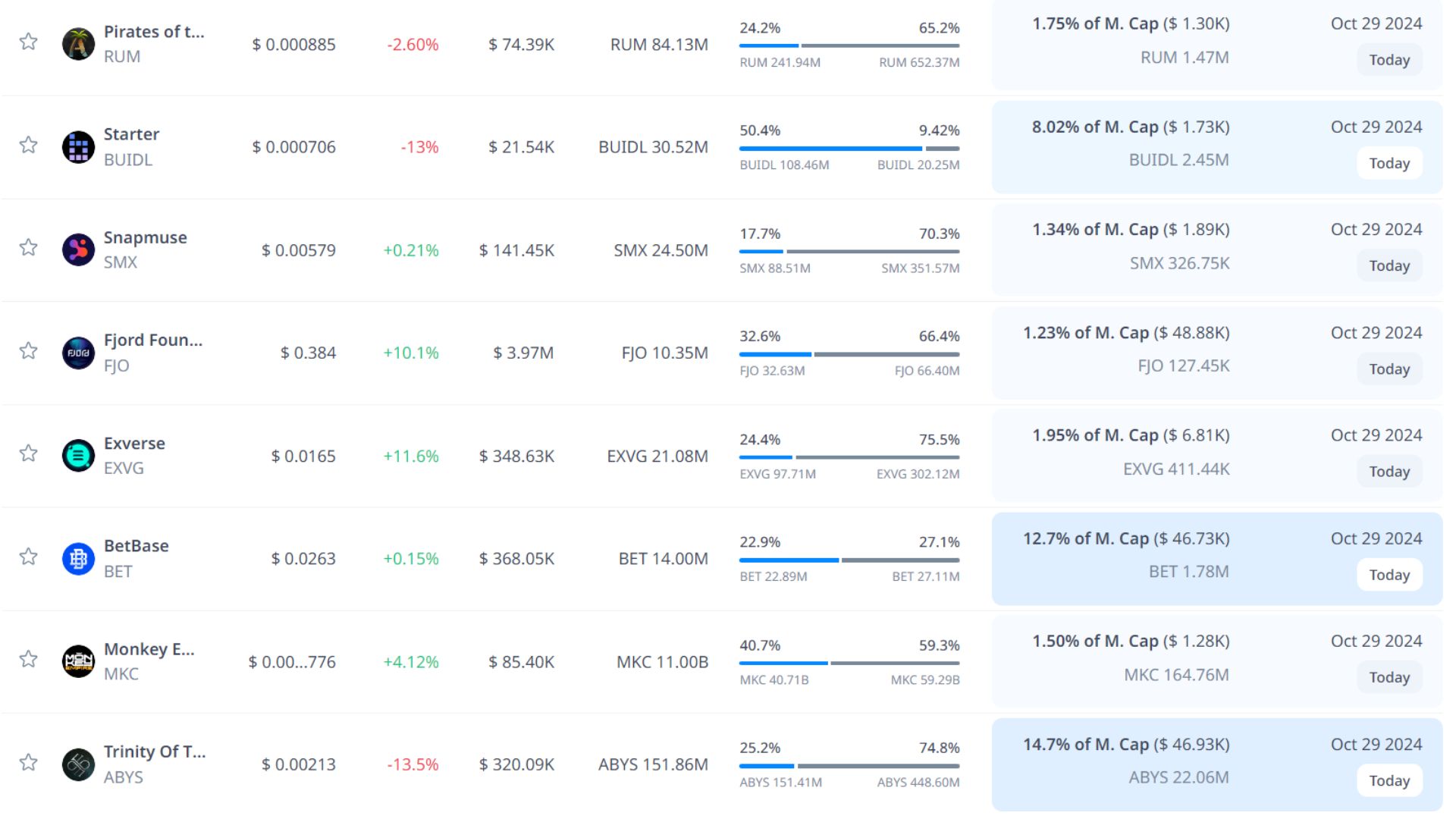Toggle the favorite star for Starter BUIDL
1456x819 pixels.
pos(29,144)
